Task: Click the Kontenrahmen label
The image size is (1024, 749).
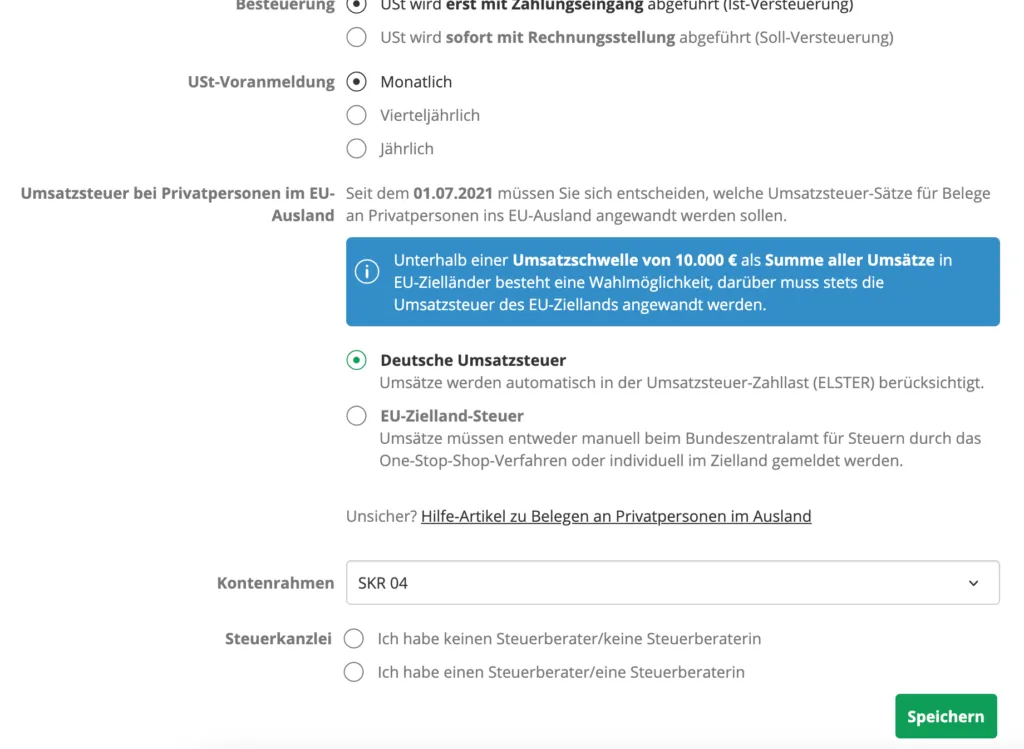Action: pos(276,582)
